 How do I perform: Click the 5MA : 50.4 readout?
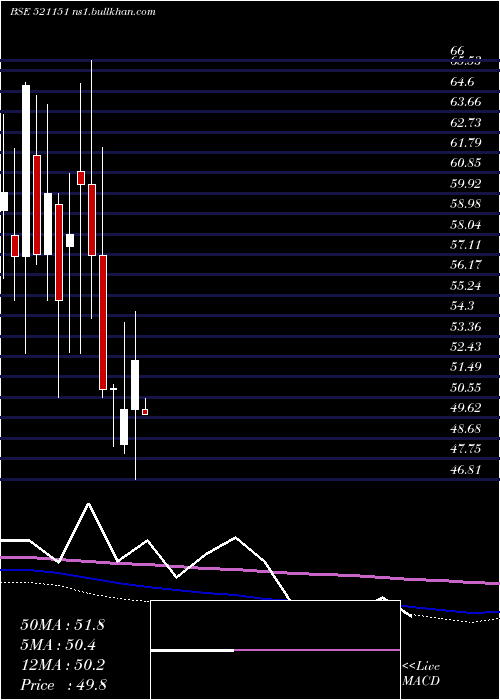(58, 645)
